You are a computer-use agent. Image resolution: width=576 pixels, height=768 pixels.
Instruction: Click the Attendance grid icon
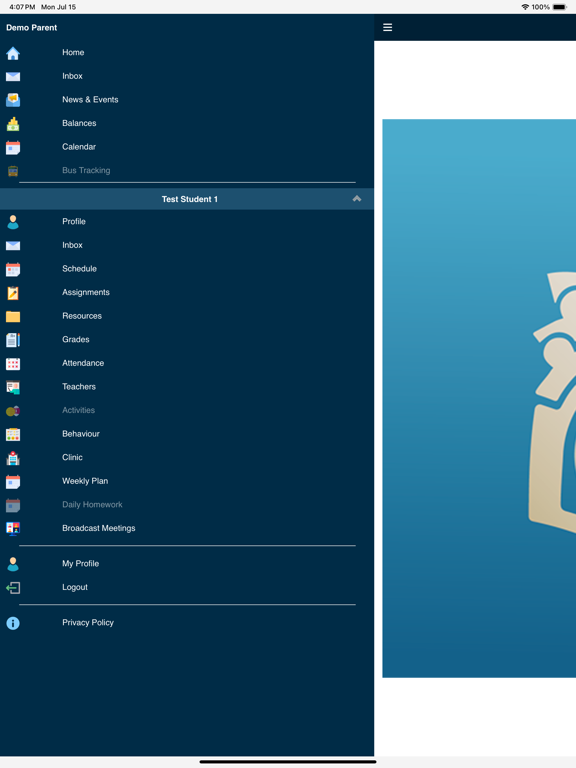(13, 363)
